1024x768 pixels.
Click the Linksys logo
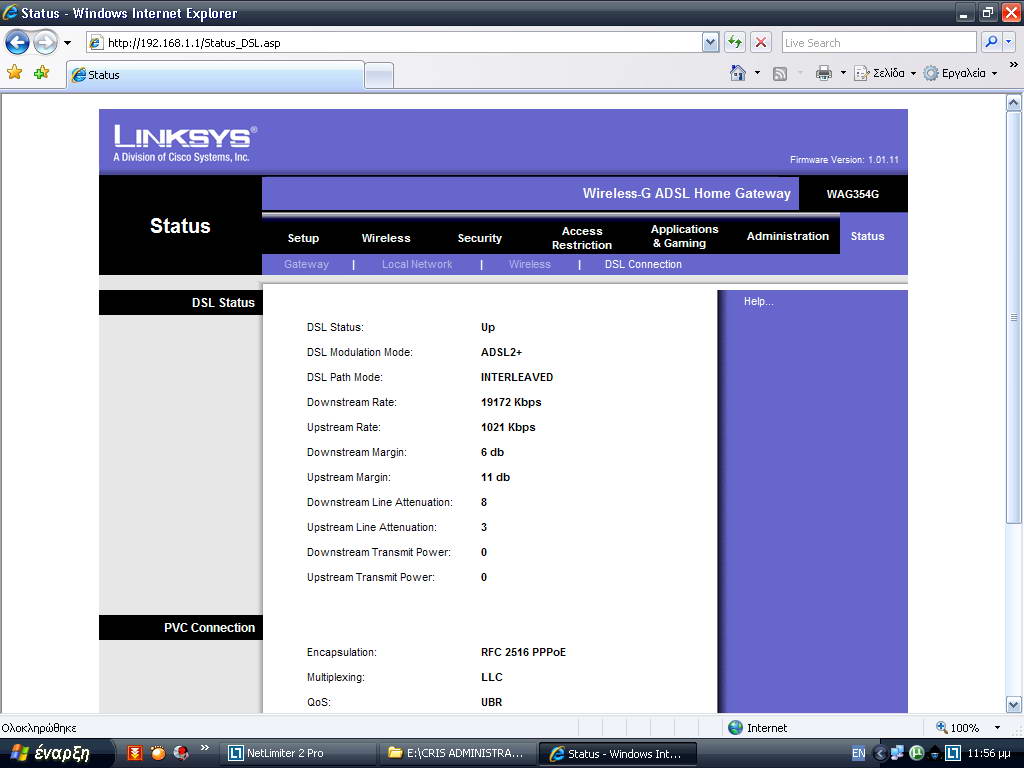click(185, 143)
